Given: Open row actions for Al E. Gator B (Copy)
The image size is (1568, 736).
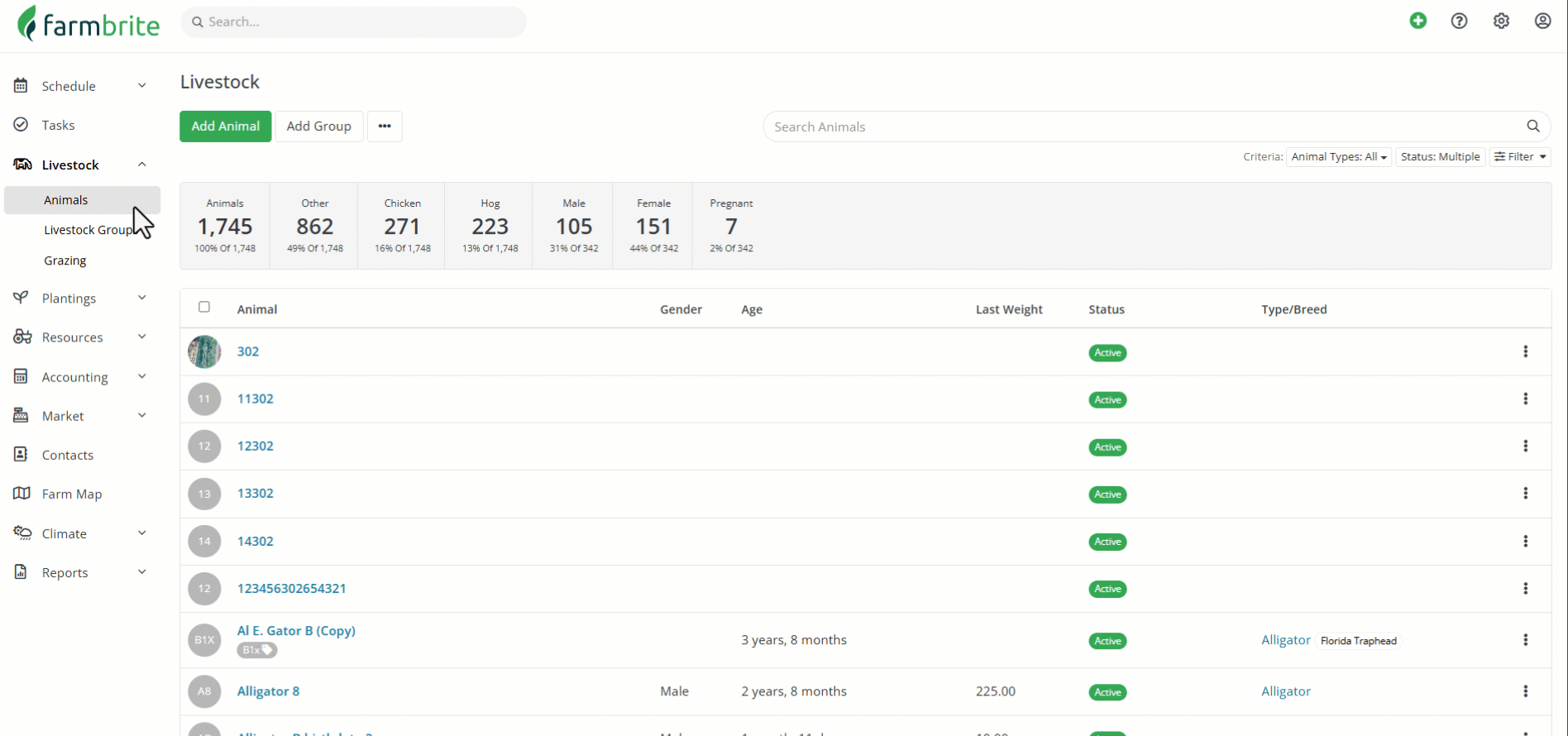Looking at the screenshot, I should [1526, 640].
